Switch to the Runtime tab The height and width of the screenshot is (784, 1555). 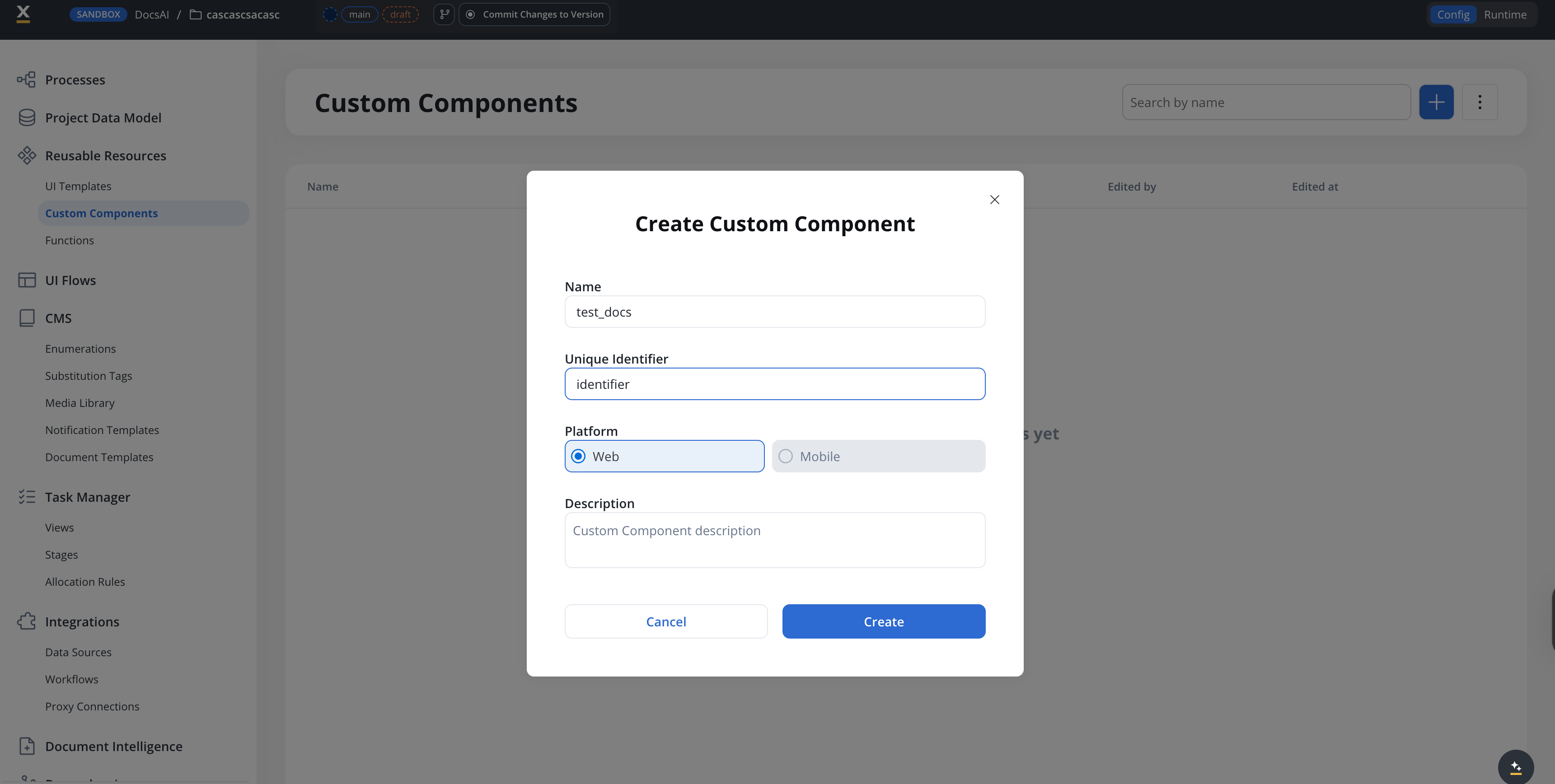[1505, 14]
